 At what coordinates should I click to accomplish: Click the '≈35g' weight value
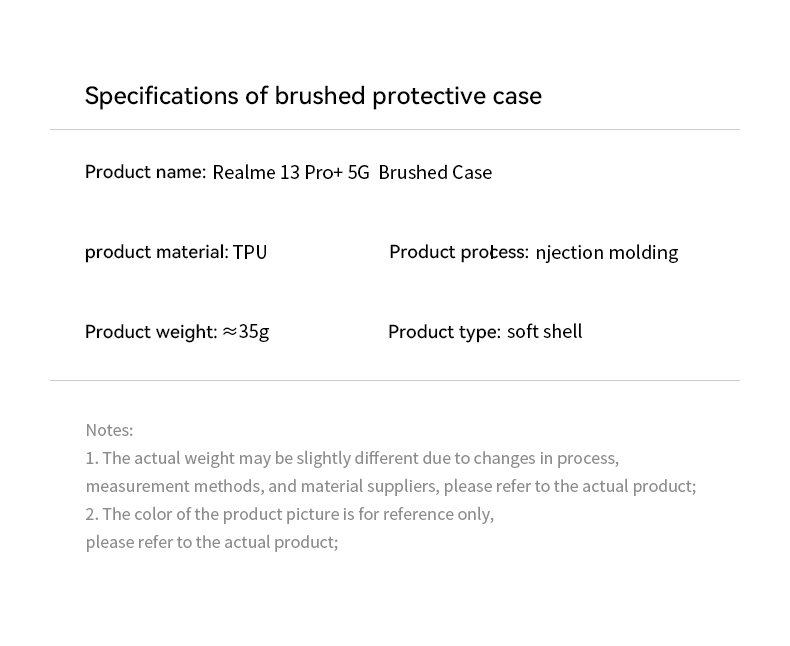246,332
